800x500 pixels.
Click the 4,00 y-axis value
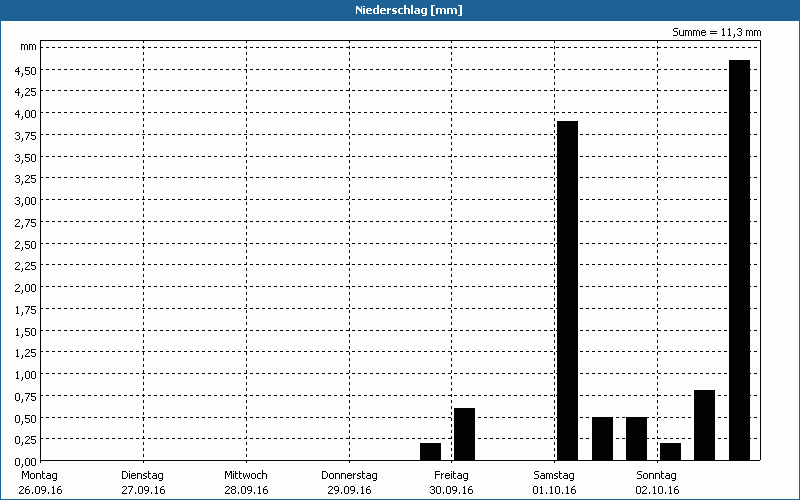(26, 114)
